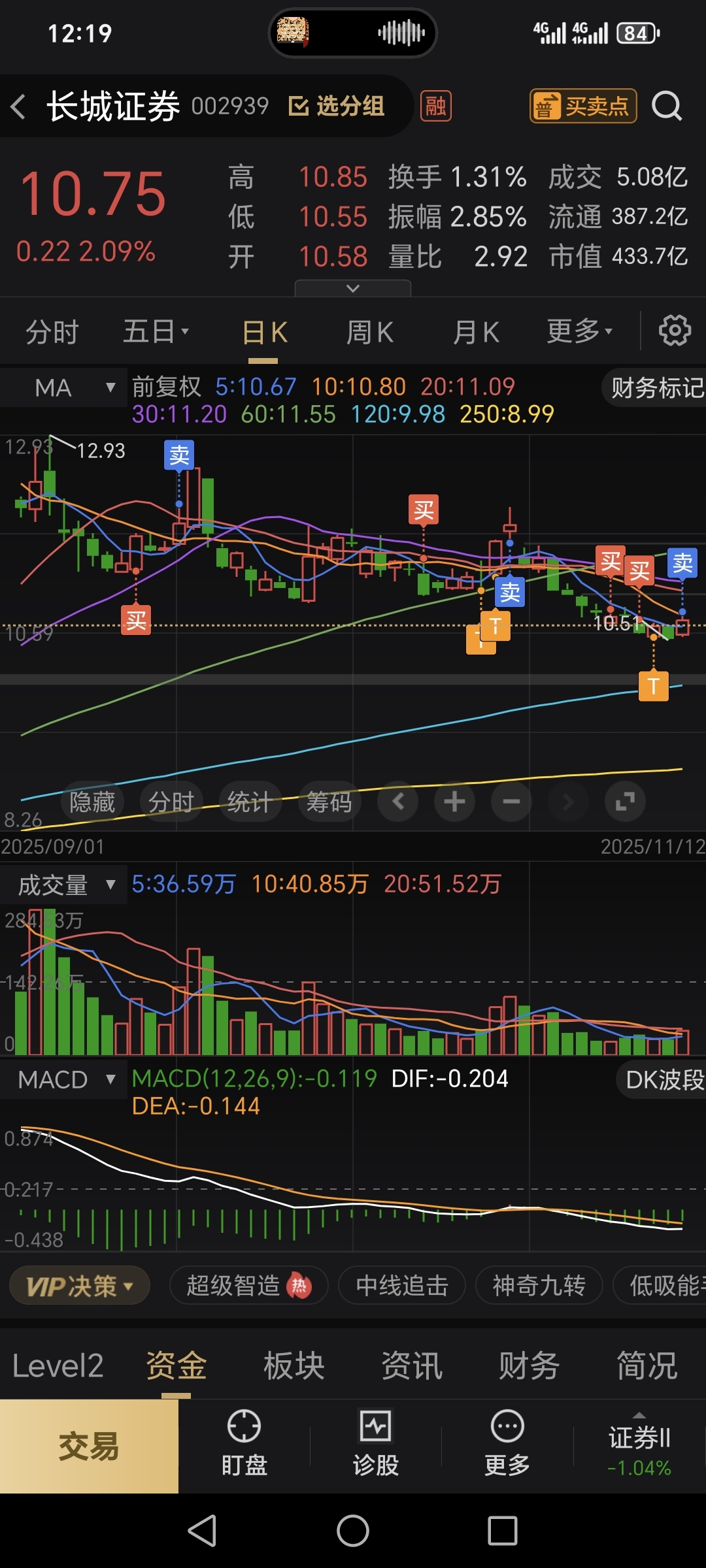Add stock via 选分组 group selector
This screenshot has height=1568, width=706.
click(x=337, y=106)
